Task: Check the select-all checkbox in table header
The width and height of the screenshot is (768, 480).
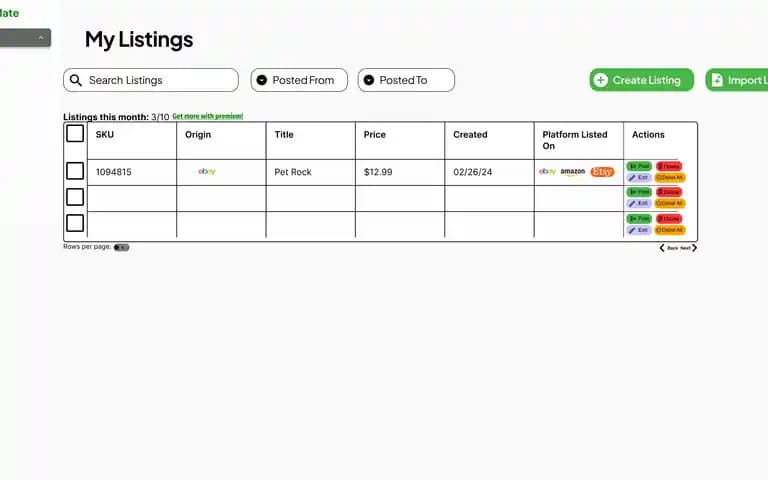Action: coord(75,133)
